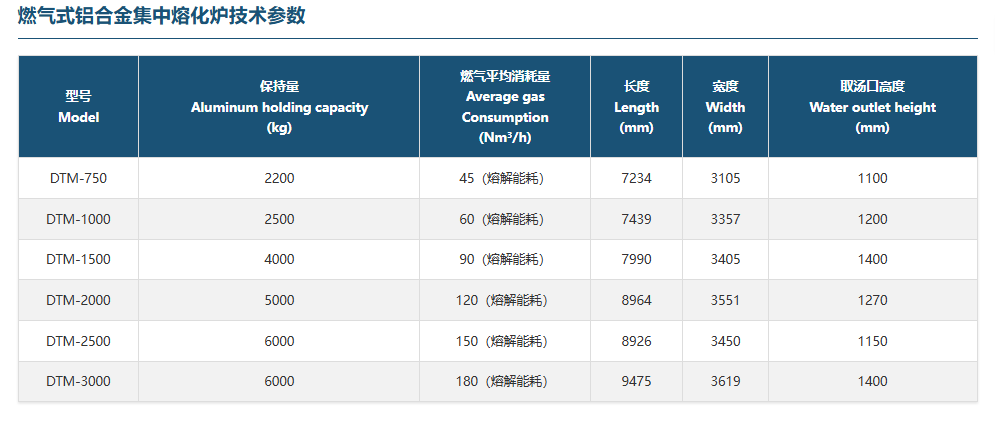Click the page title 燃气式铝合金集中熔化炉技术参数
Viewport: 995px width, 423px height.
(x=162, y=16)
